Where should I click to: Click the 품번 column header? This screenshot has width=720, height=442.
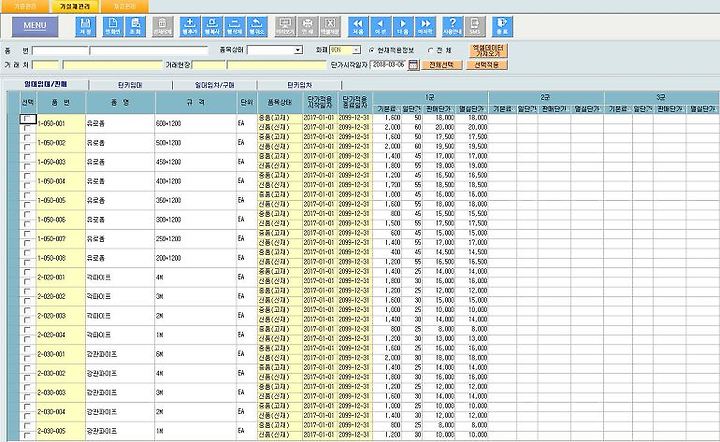click(61, 102)
